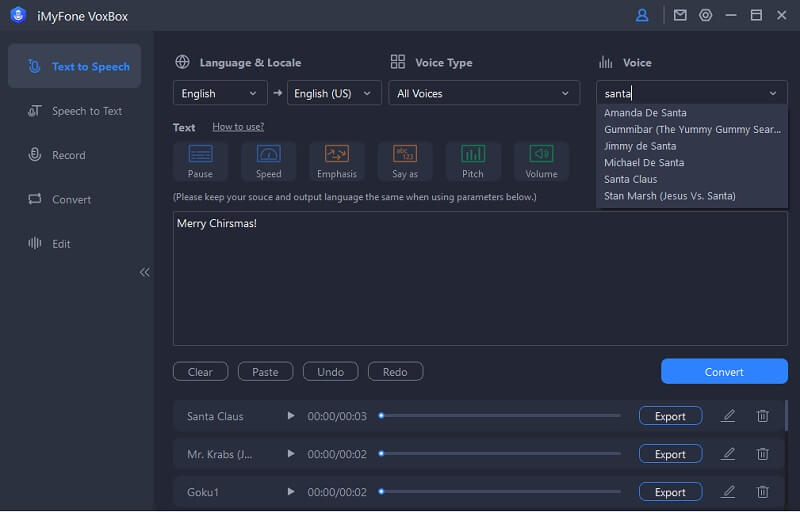Seek the Santa Claus playback slider
Screen dimensions: 800x512
(500, 416)
